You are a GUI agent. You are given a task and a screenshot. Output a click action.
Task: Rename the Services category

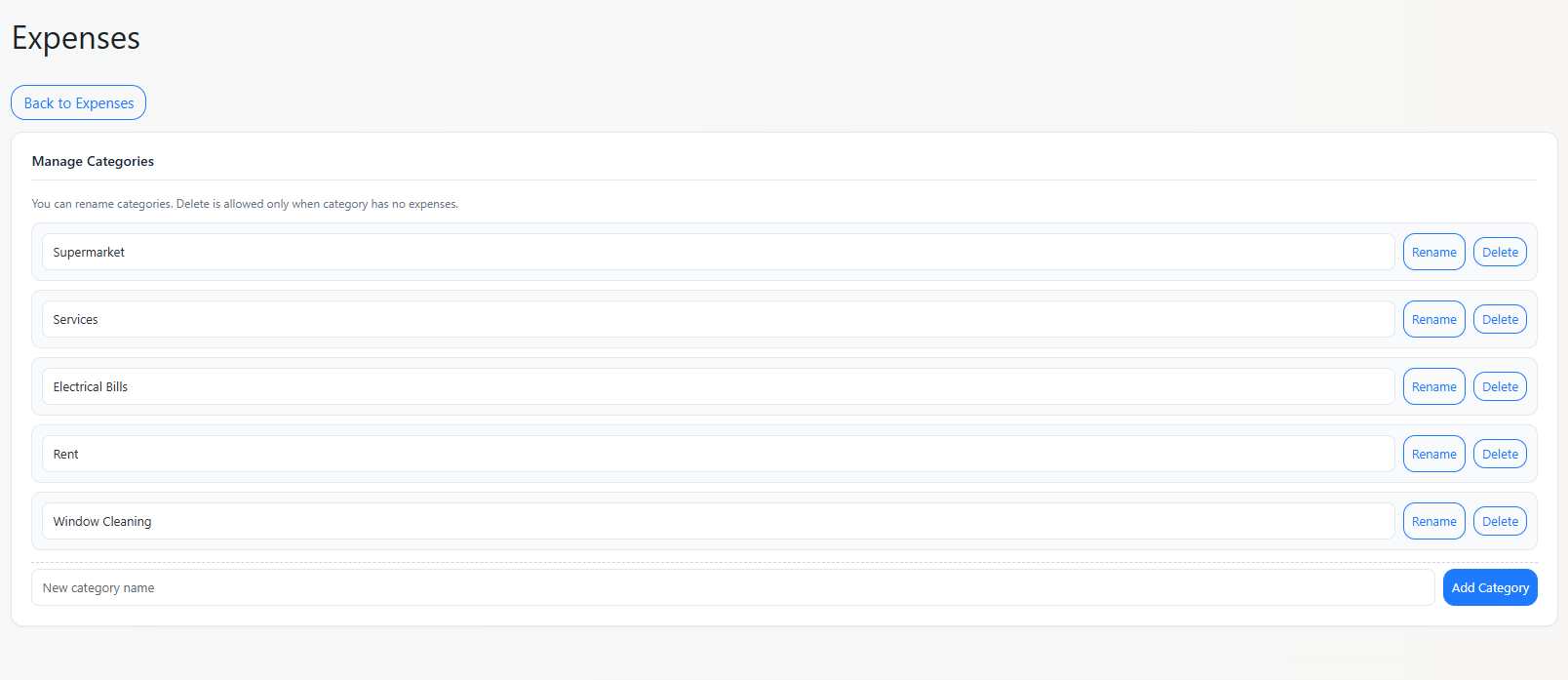(1433, 319)
